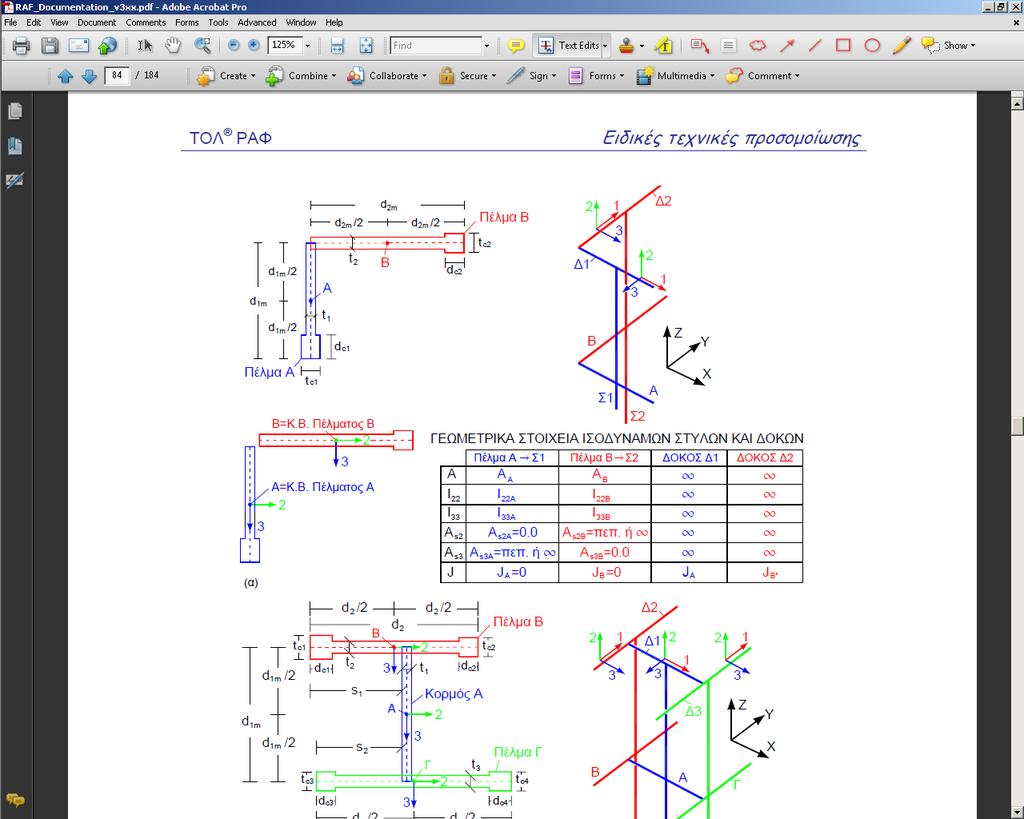Select the Stamp tool

[627, 46]
